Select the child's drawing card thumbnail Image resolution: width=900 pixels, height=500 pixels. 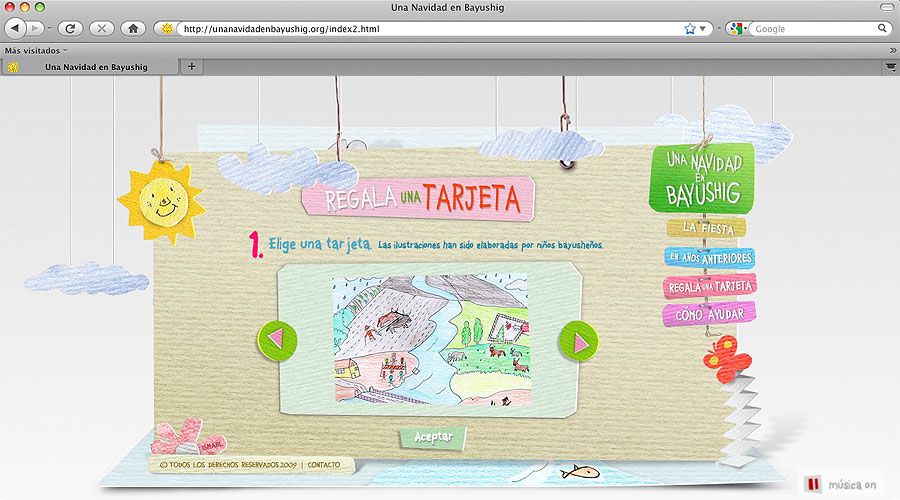[431, 340]
